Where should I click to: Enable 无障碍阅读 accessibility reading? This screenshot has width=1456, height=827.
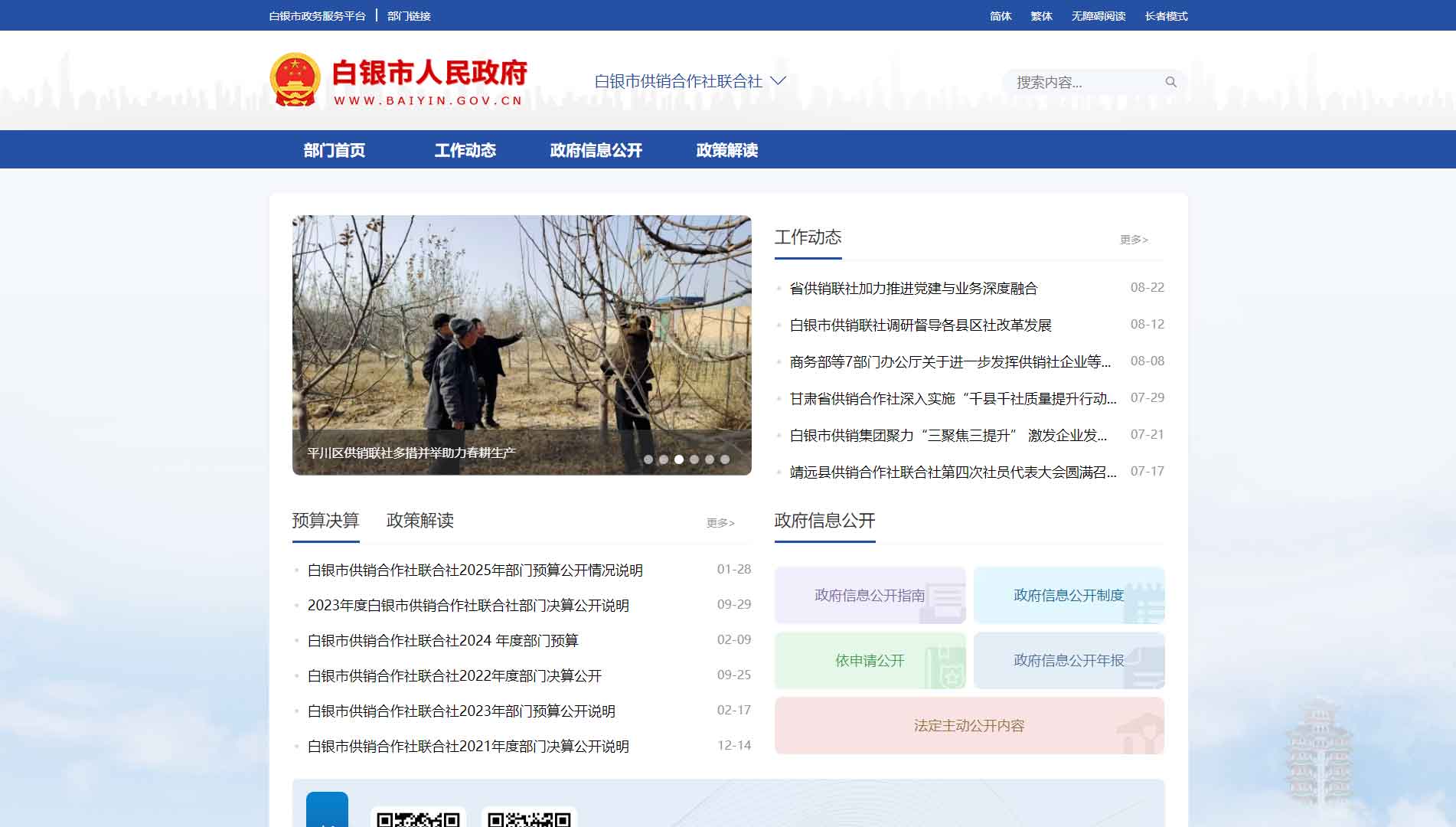1098,16
